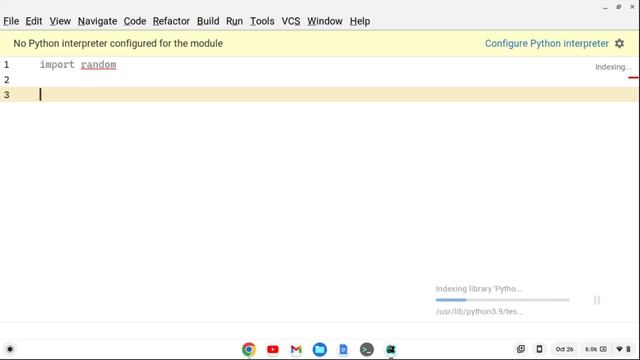
Task: Place cursor on the word random
Action: [98, 64]
